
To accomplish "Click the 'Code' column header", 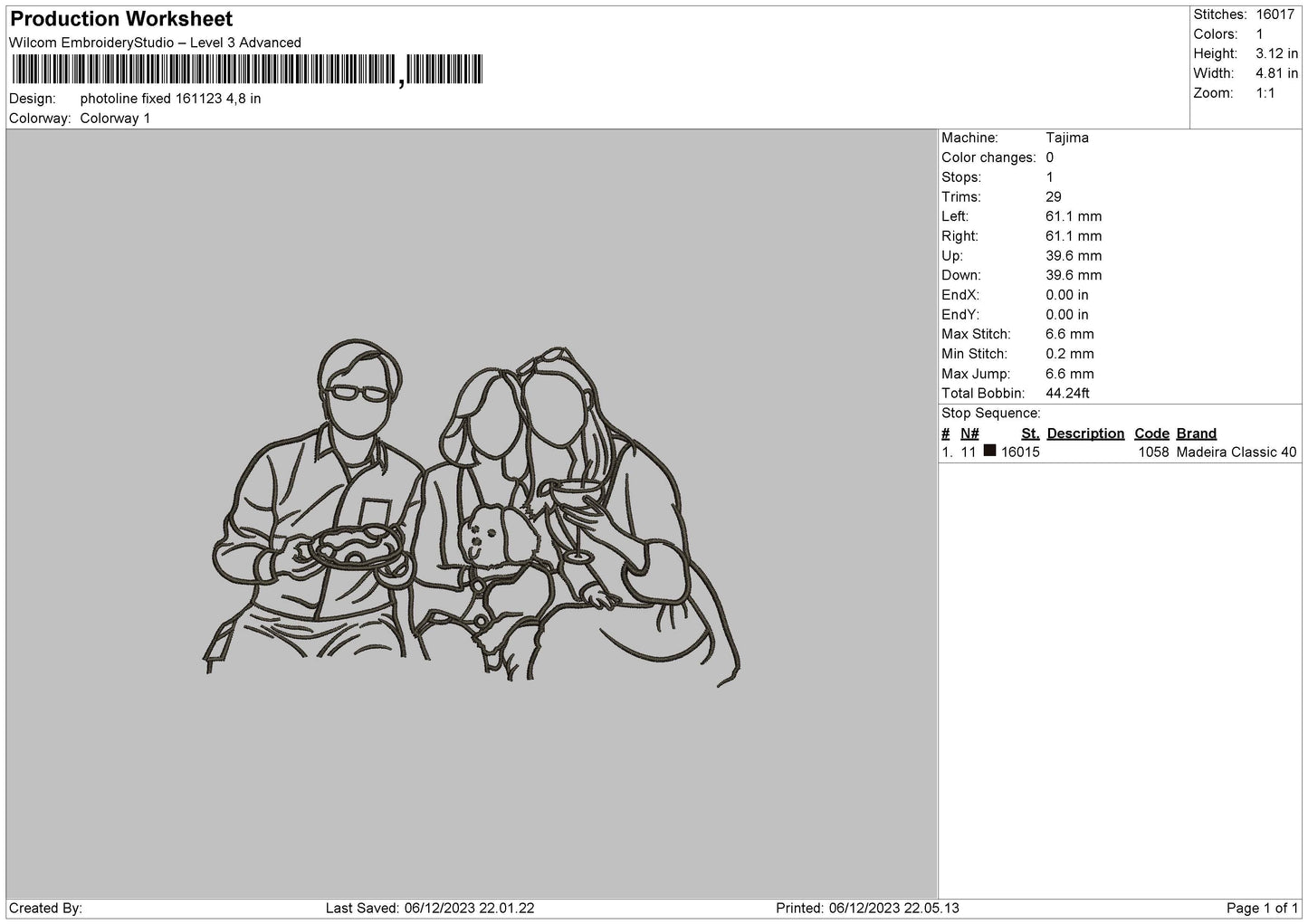I will (1151, 433).
